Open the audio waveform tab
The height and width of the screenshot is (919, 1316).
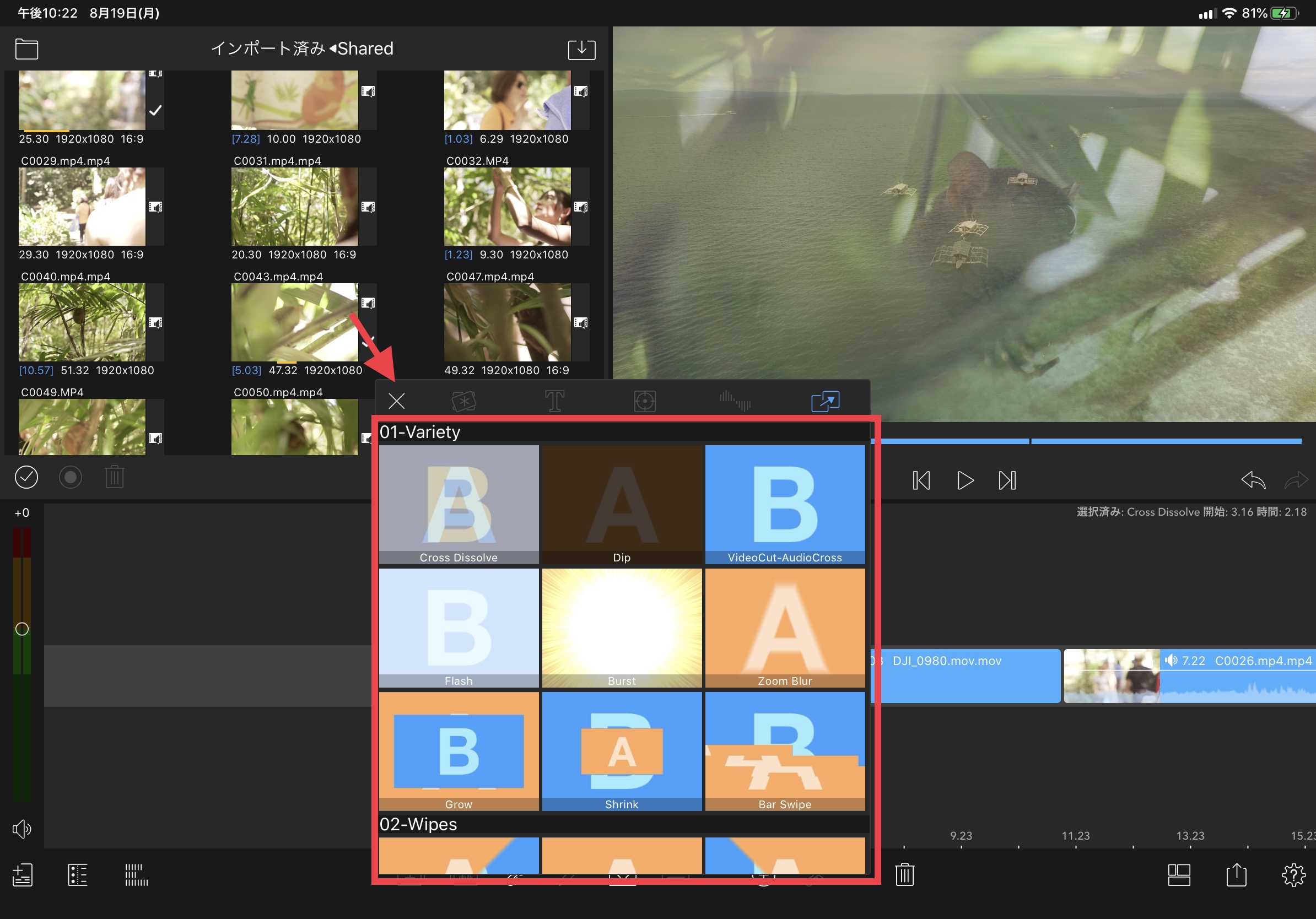tap(735, 401)
